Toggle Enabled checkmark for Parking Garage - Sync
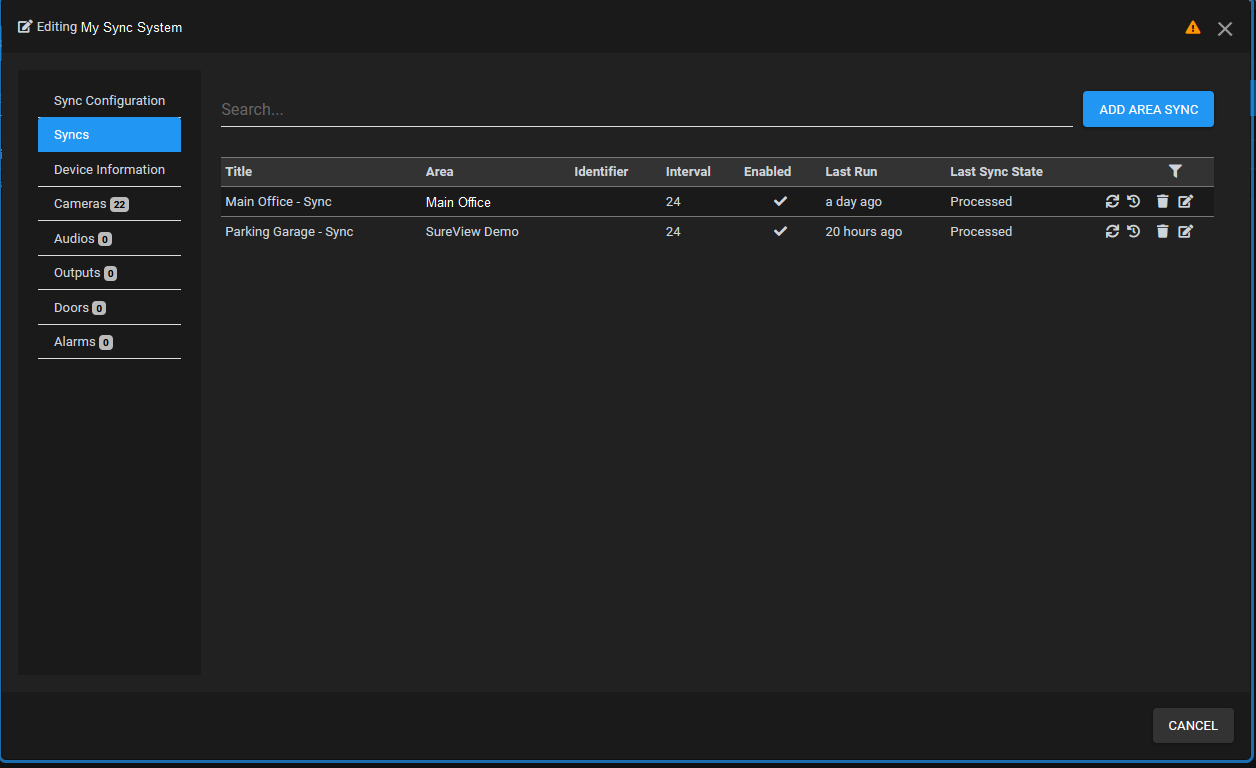This screenshot has height=768, width=1256. pyautogui.click(x=780, y=232)
